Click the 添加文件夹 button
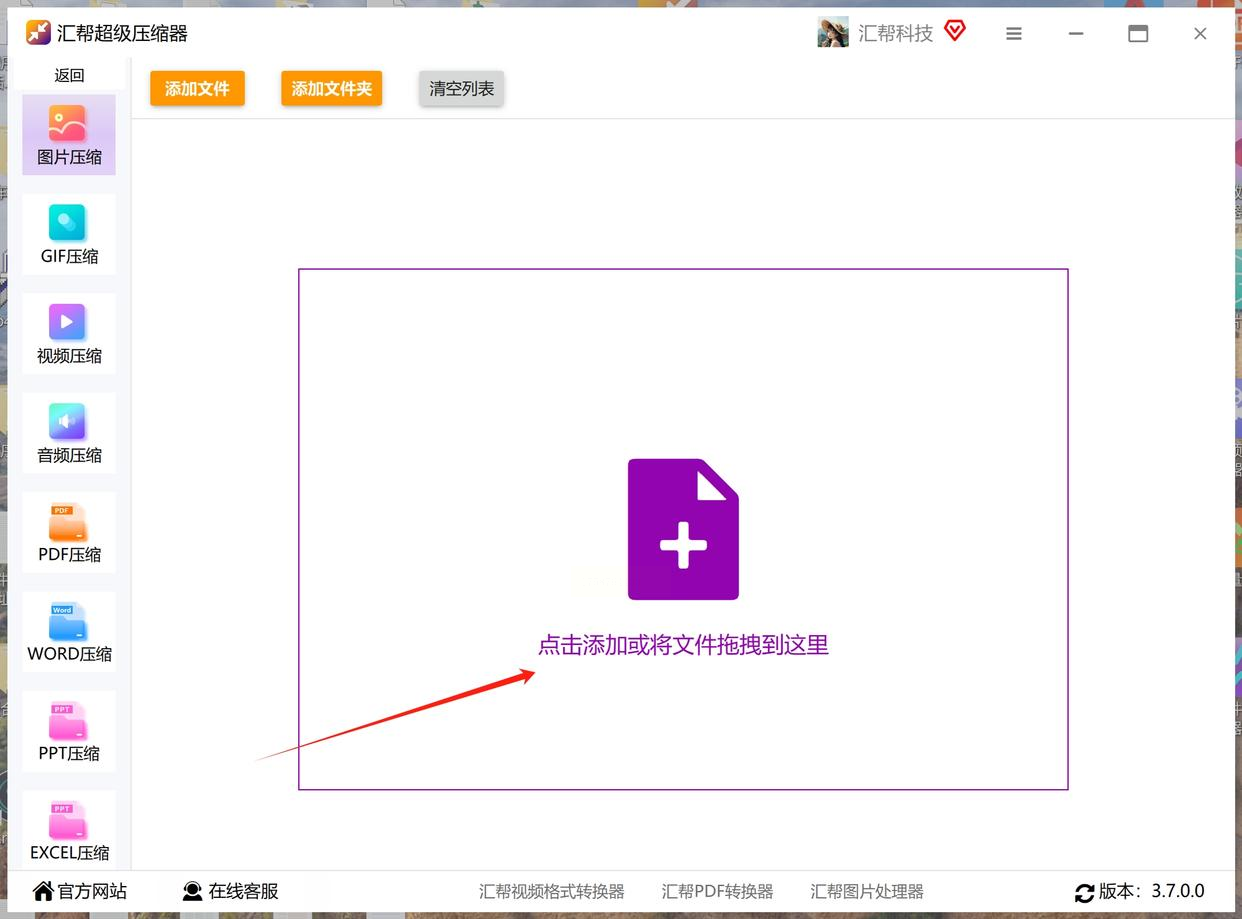The height and width of the screenshot is (919, 1242). 331,88
